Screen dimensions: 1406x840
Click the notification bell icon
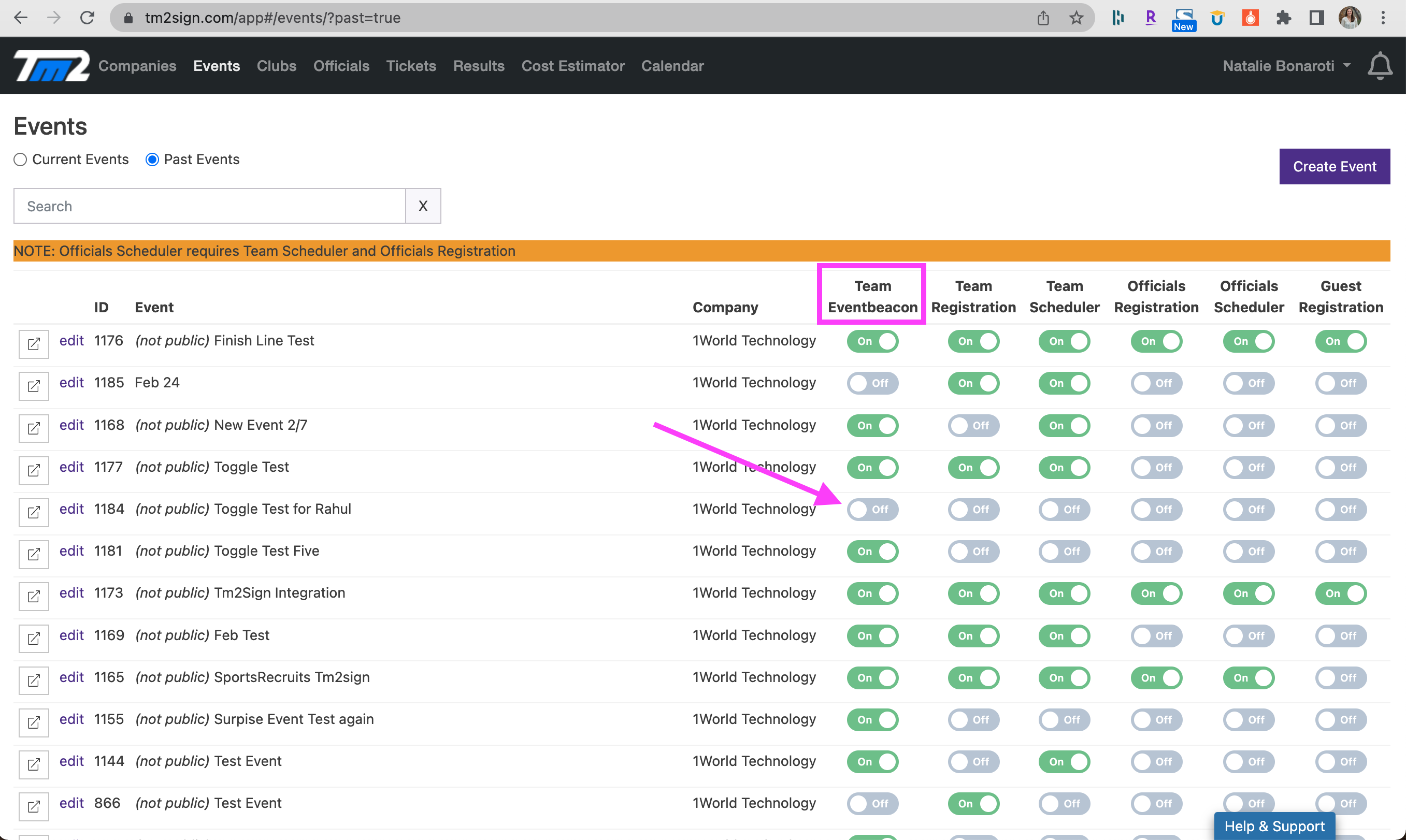point(1380,66)
